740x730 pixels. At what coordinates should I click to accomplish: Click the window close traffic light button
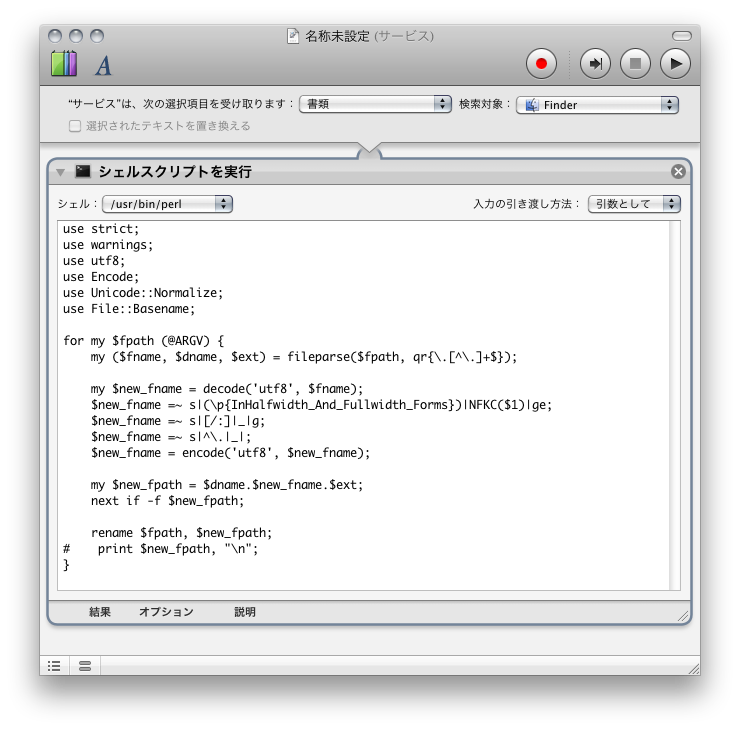tap(55, 36)
